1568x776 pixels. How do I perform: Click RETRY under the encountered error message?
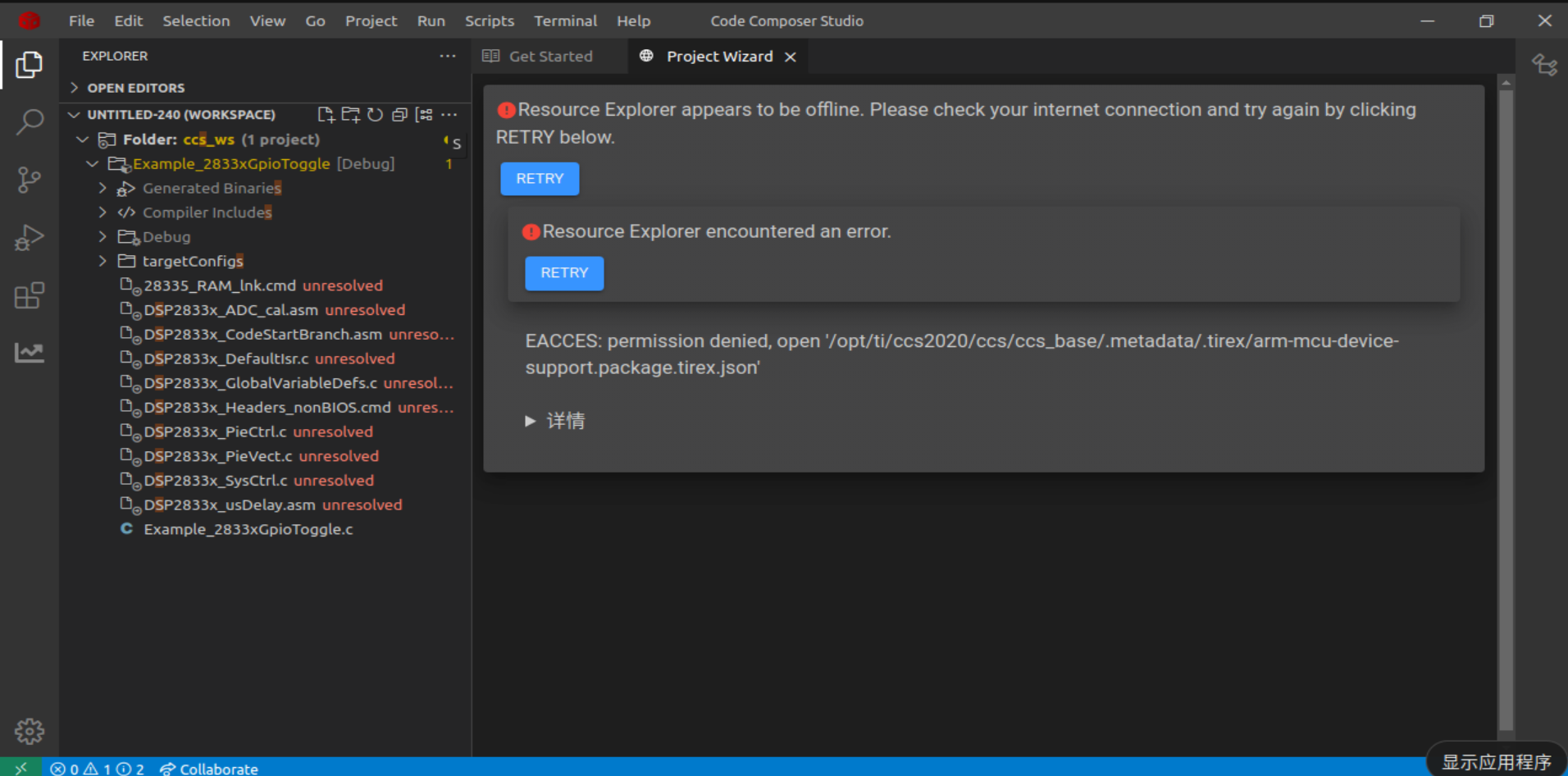(x=564, y=273)
